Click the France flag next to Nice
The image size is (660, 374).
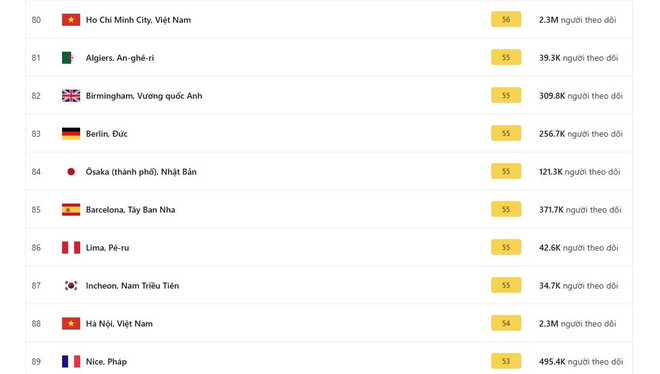(x=71, y=361)
